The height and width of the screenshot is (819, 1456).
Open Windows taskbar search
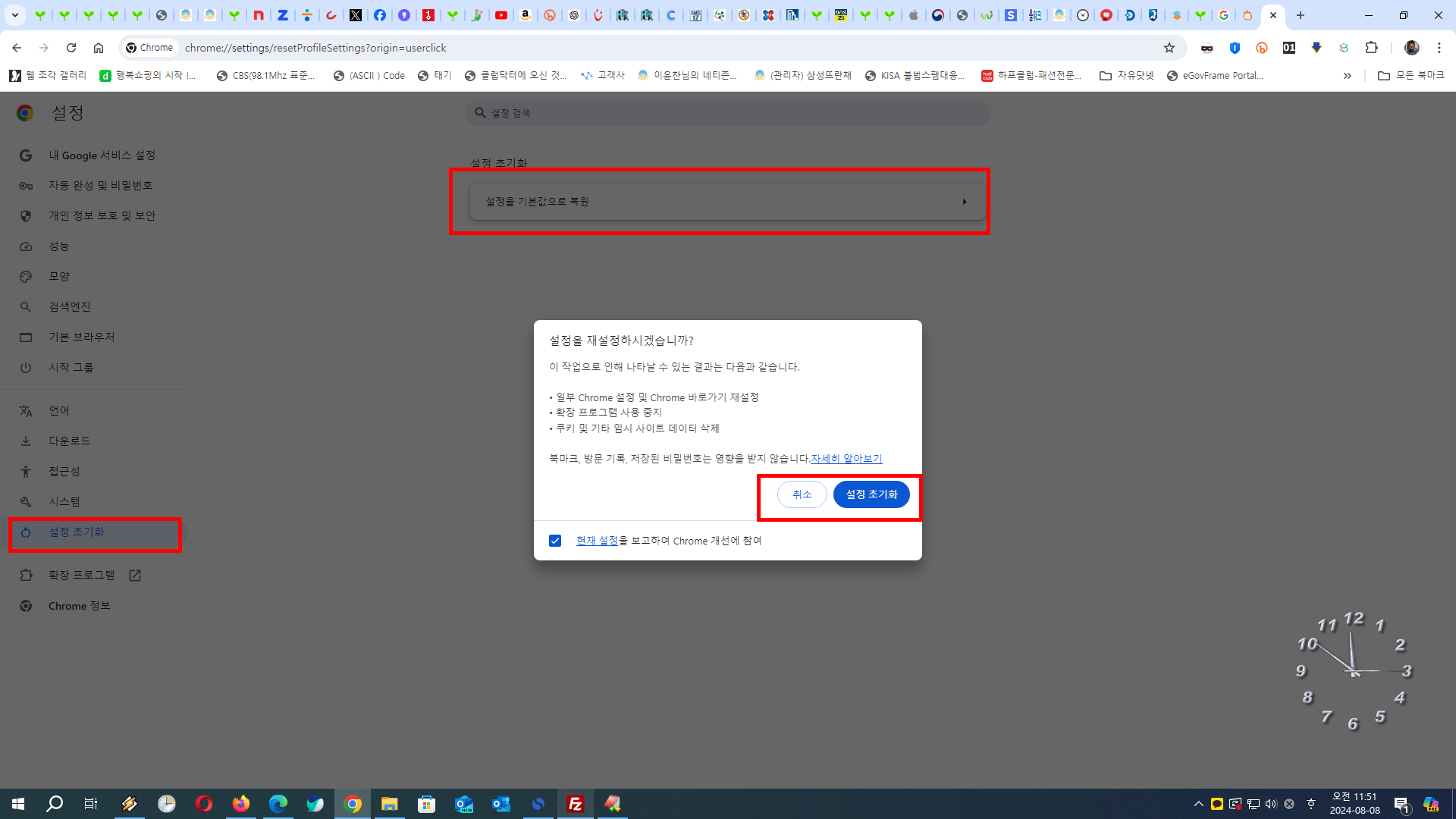(x=55, y=804)
